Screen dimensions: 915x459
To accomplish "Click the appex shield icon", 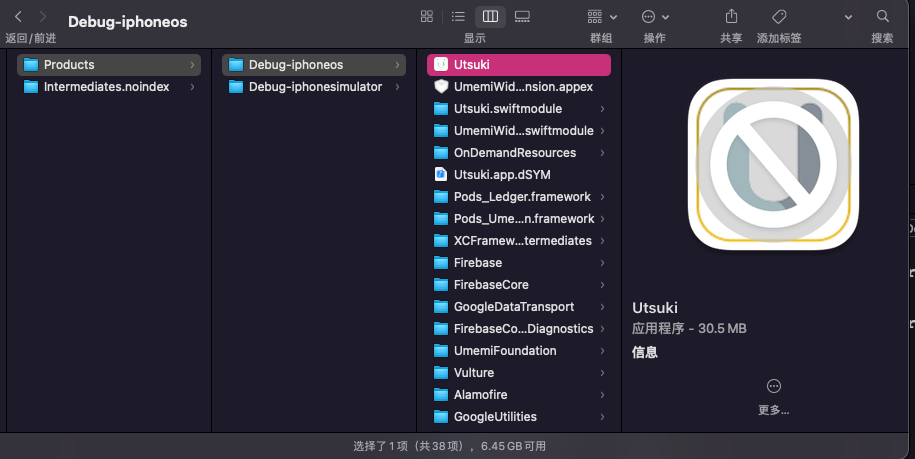I will (x=441, y=86).
